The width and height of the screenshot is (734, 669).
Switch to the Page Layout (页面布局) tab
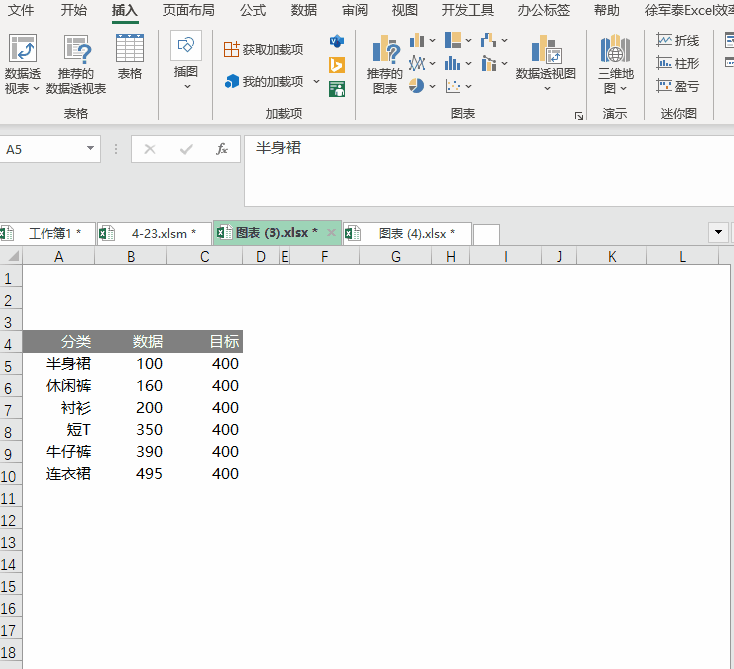coord(189,10)
